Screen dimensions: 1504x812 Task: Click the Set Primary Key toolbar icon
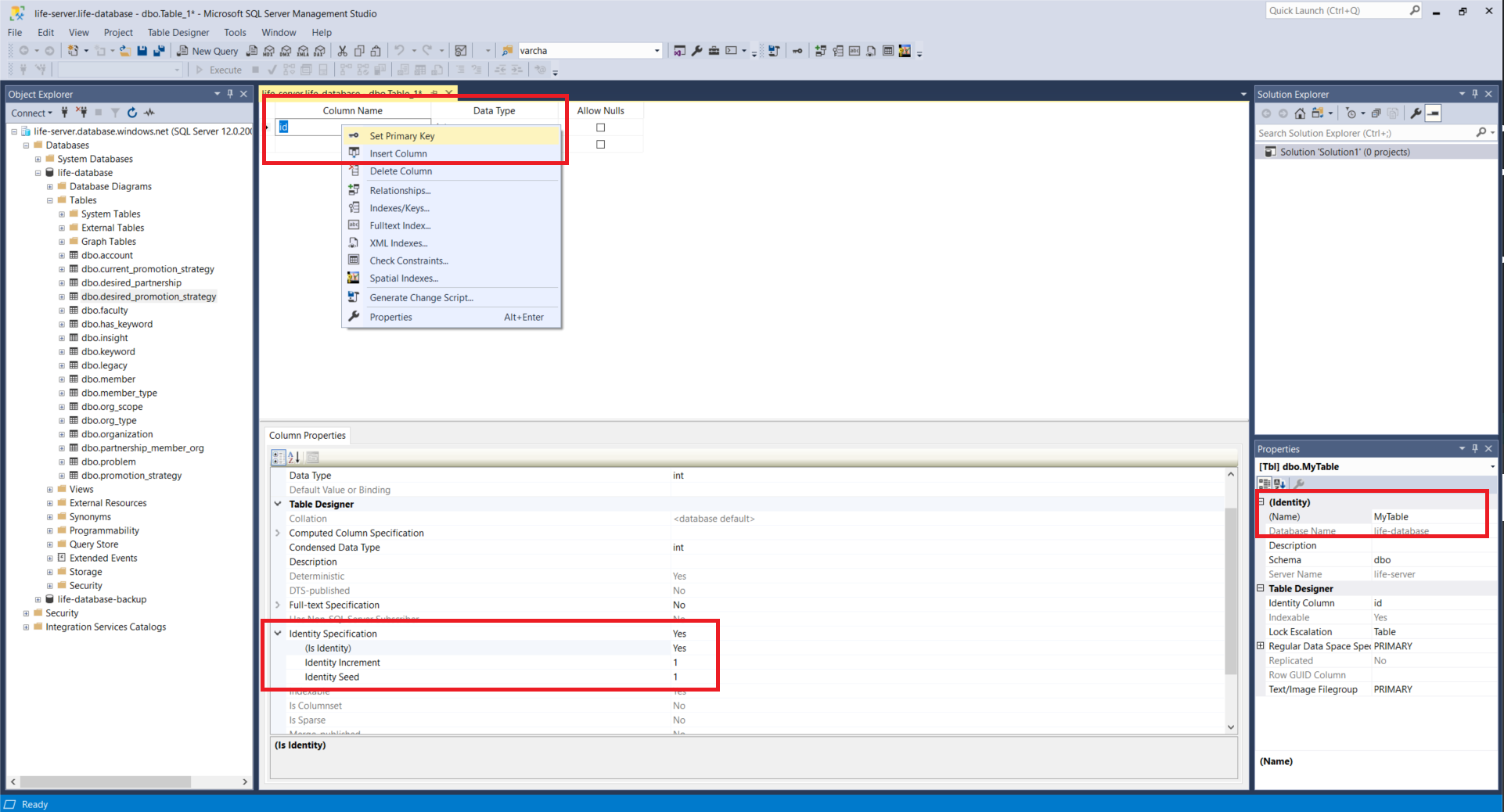pyautogui.click(x=797, y=51)
